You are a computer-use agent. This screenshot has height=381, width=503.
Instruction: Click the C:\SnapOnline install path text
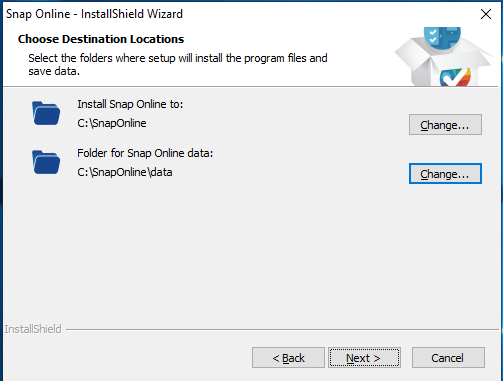(112, 123)
